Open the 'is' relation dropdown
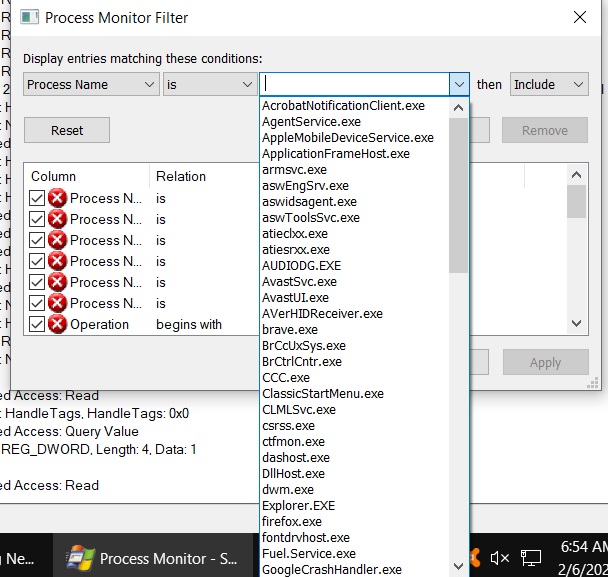Image resolution: width=608 pixels, height=577 pixels. pos(210,84)
